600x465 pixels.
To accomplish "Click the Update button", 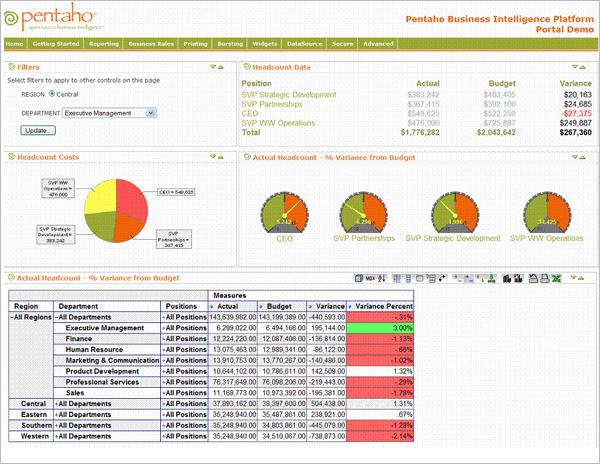I will (38, 130).
